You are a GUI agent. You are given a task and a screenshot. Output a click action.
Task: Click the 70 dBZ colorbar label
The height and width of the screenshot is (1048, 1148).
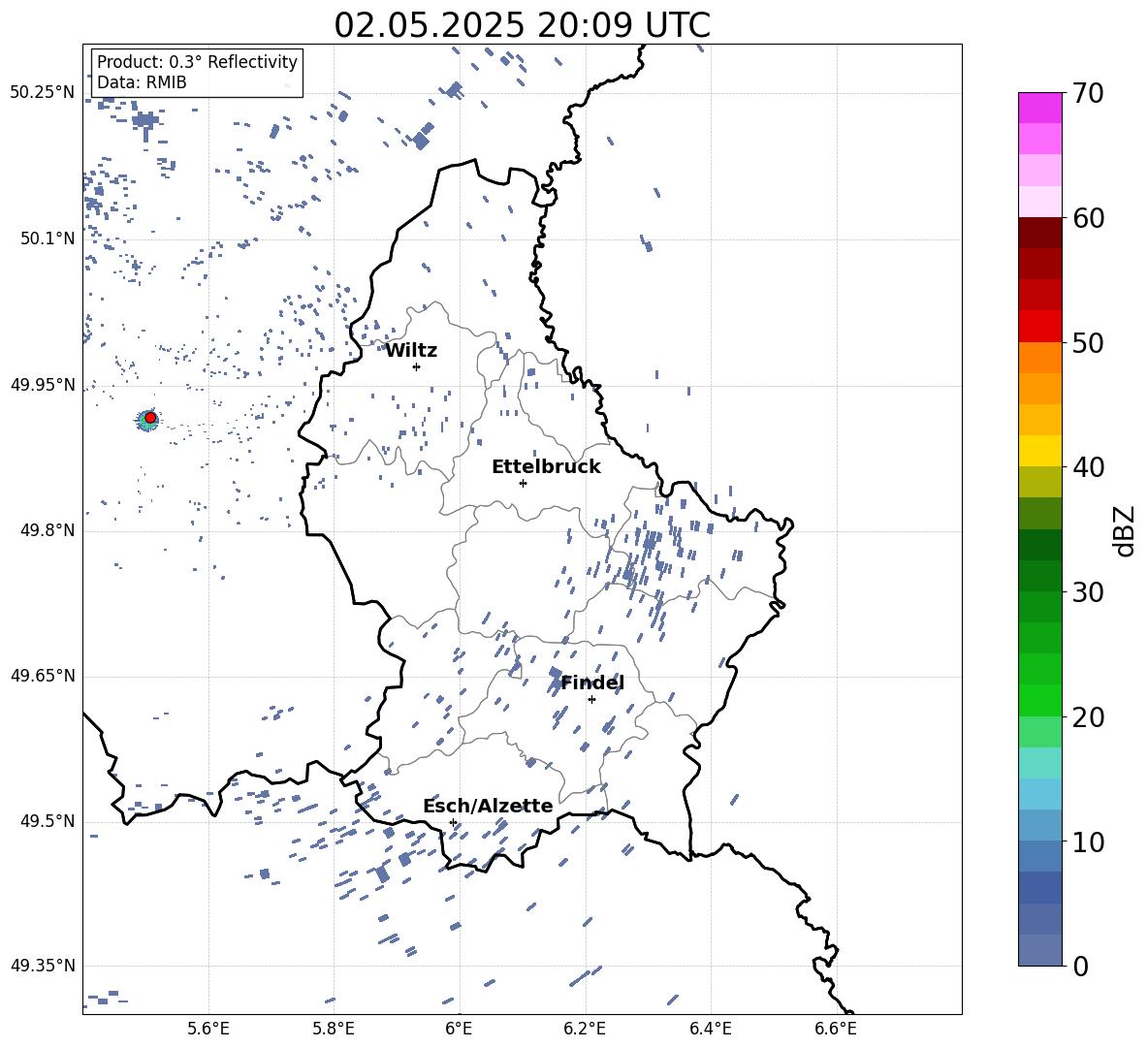click(x=1088, y=94)
